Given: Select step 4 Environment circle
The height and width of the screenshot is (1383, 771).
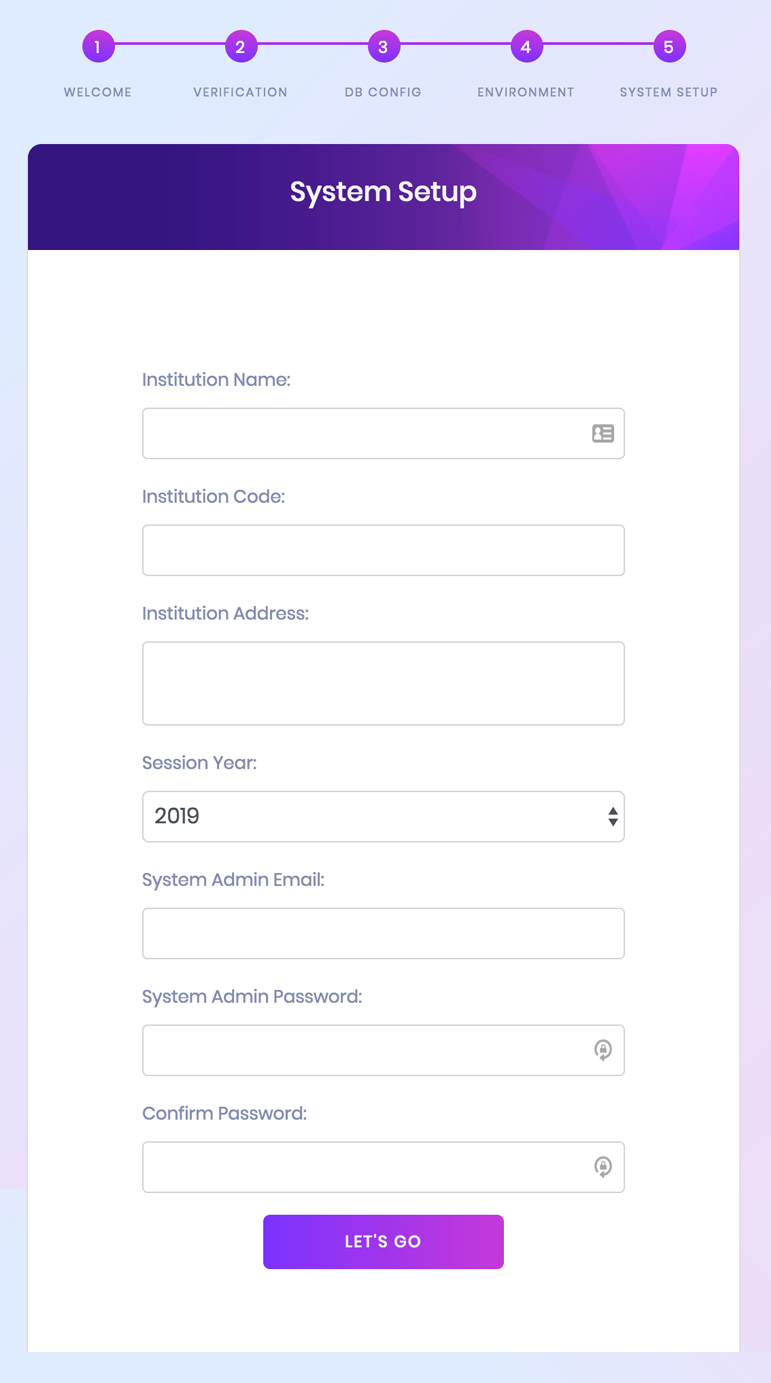Looking at the screenshot, I should click(526, 46).
